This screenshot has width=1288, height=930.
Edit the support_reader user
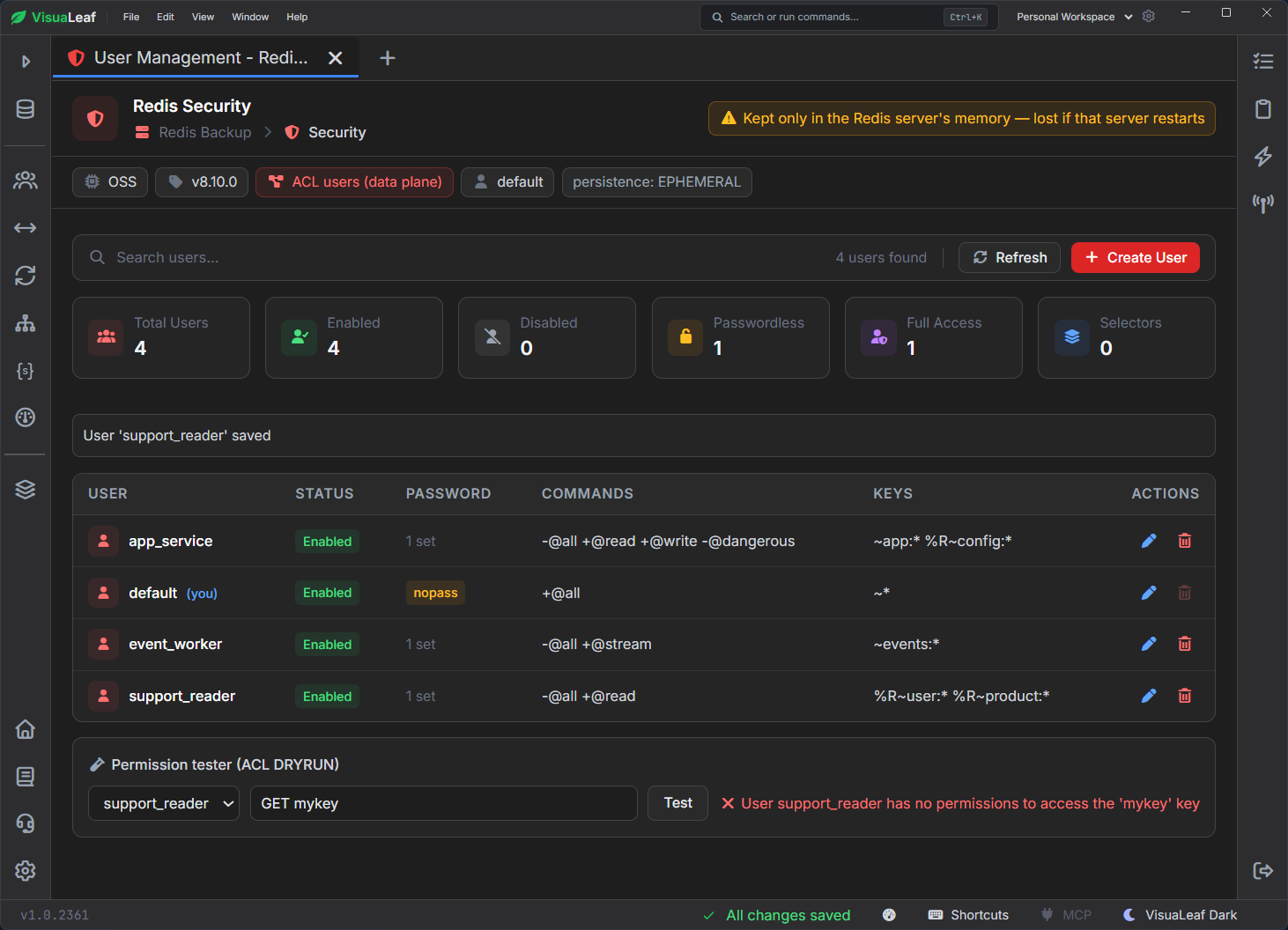pyautogui.click(x=1149, y=696)
